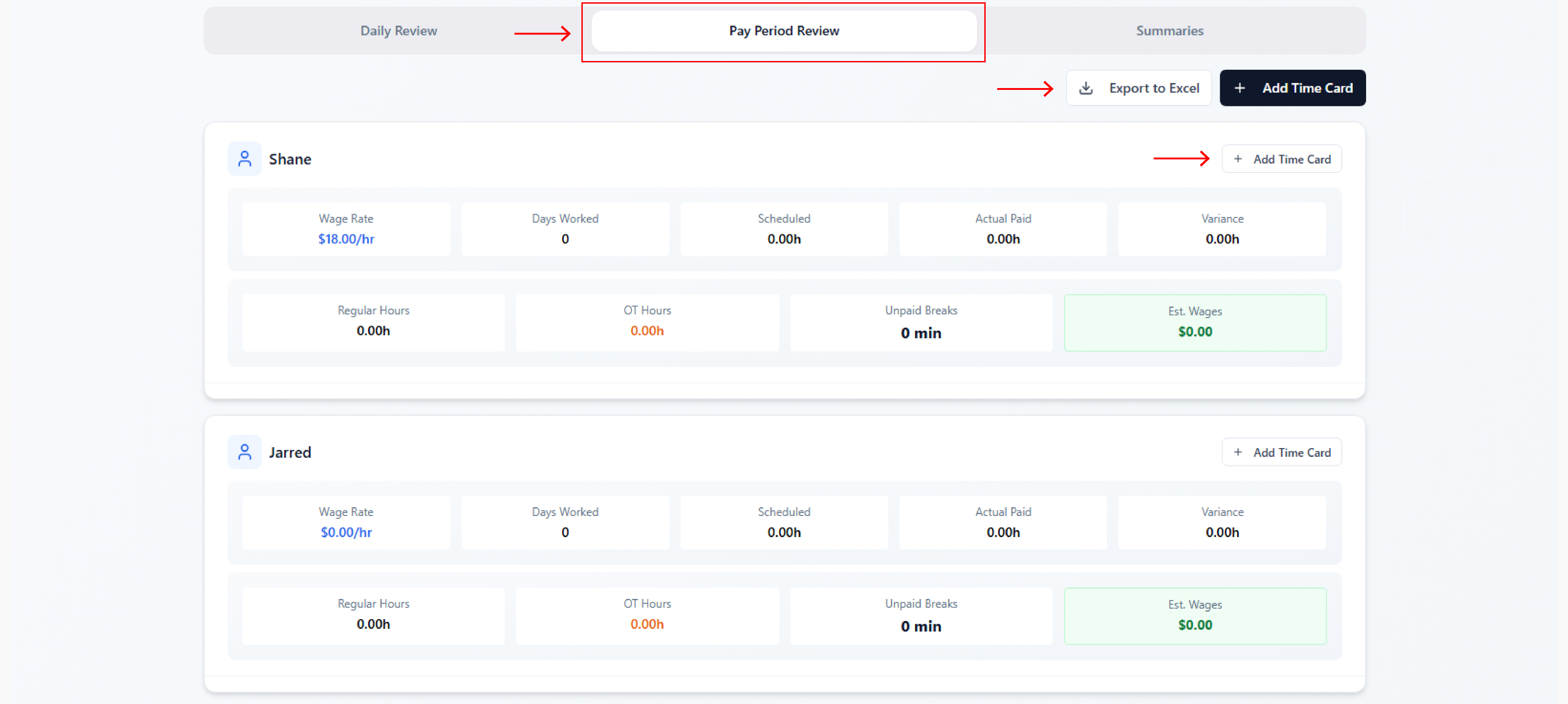Click the plus icon in Shane's Add Time Card
This screenshot has height=704, width=1568.
(x=1238, y=160)
